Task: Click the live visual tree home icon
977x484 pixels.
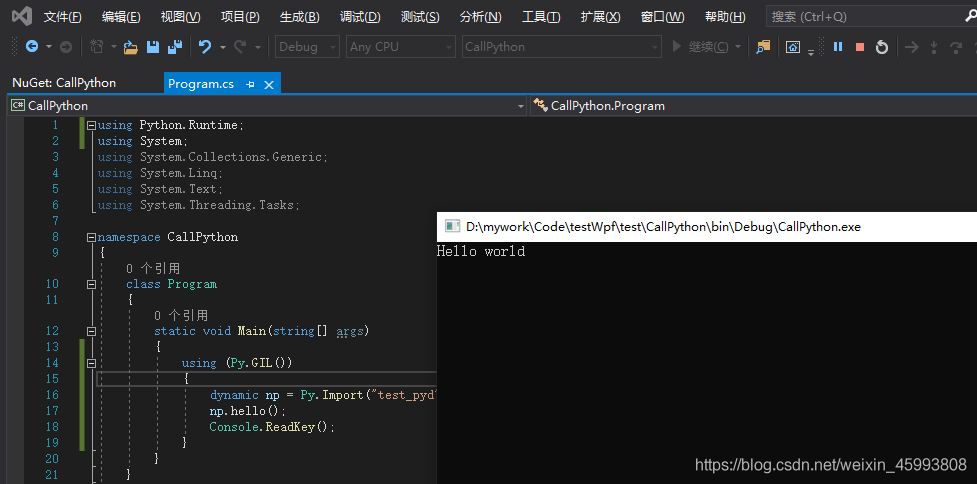Action: (793, 47)
